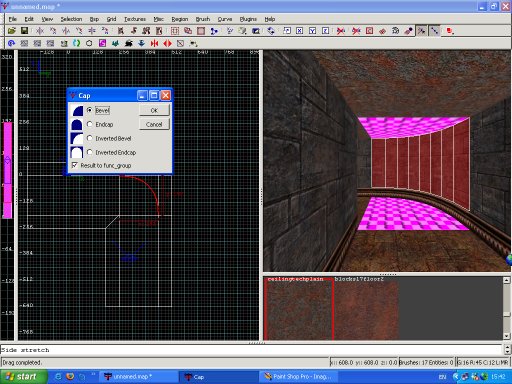Confirm the Cap dialog with OK

tap(154, 110)
